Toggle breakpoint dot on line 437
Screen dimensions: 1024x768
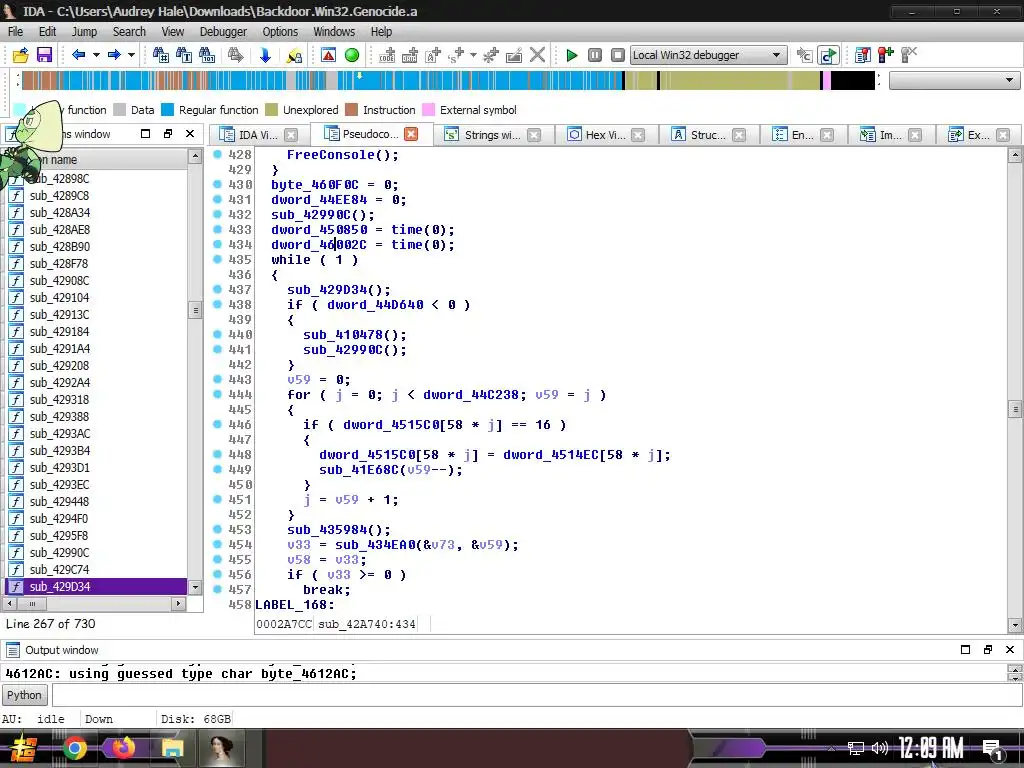(217, 289)
